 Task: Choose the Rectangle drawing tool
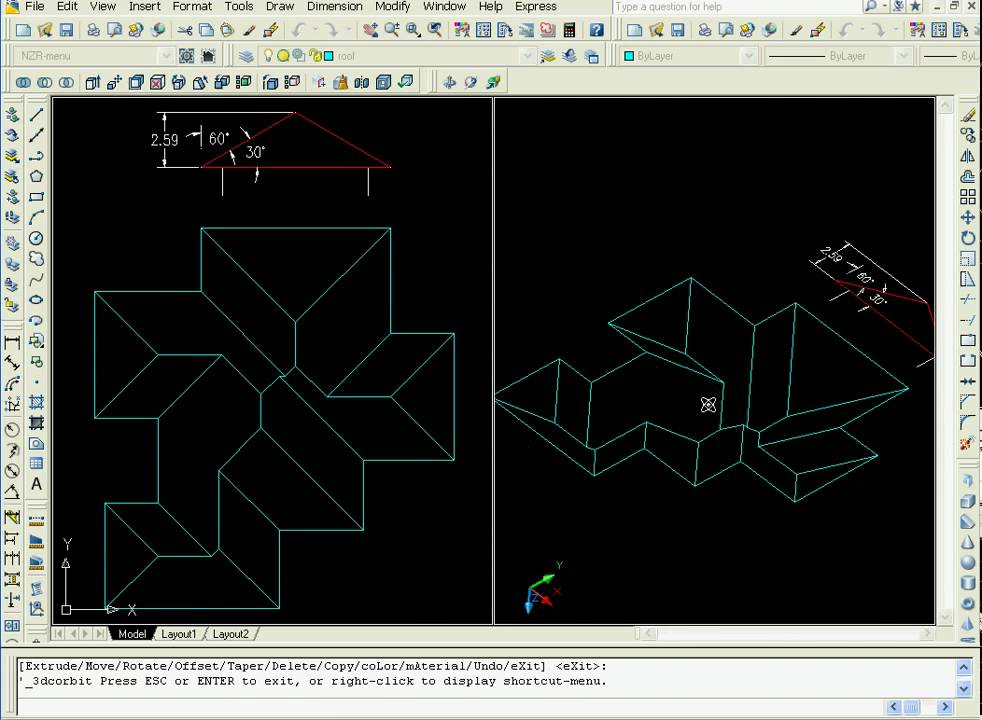pos(36,197)
